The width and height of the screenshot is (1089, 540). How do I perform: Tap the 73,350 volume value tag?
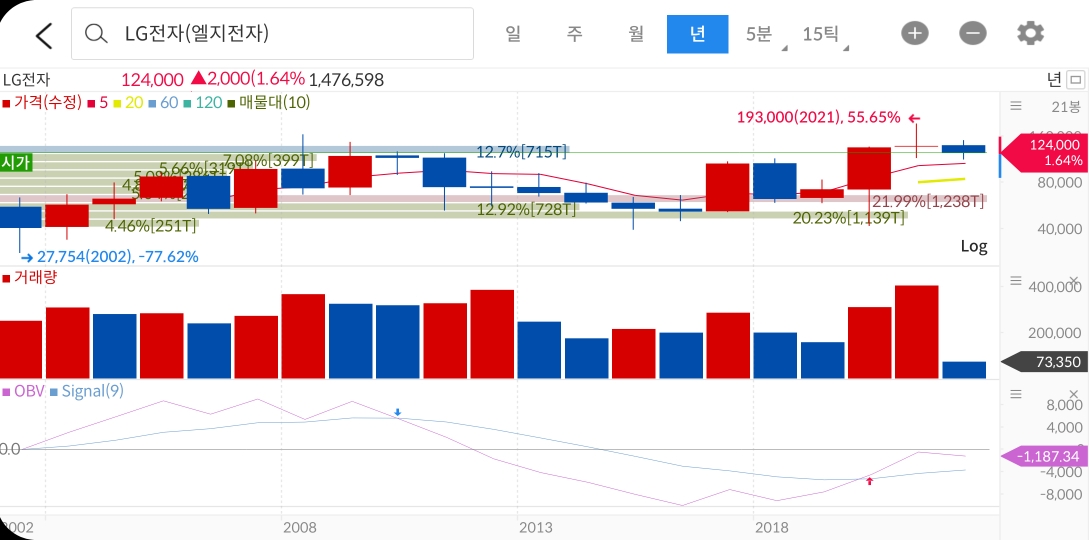[x=1045, y=362]
